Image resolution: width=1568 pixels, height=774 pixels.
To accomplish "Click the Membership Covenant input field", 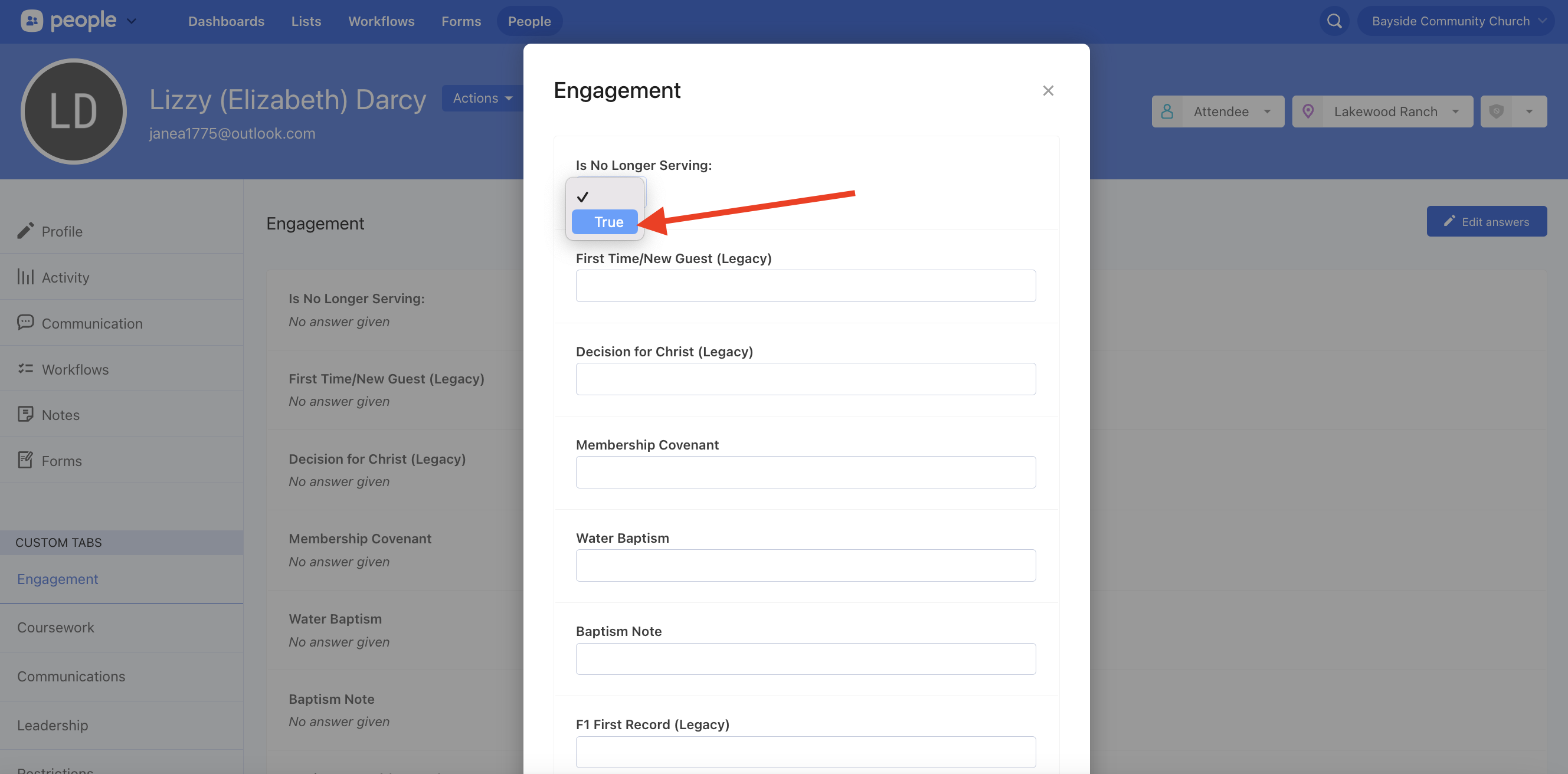I will tap(806, 472).
